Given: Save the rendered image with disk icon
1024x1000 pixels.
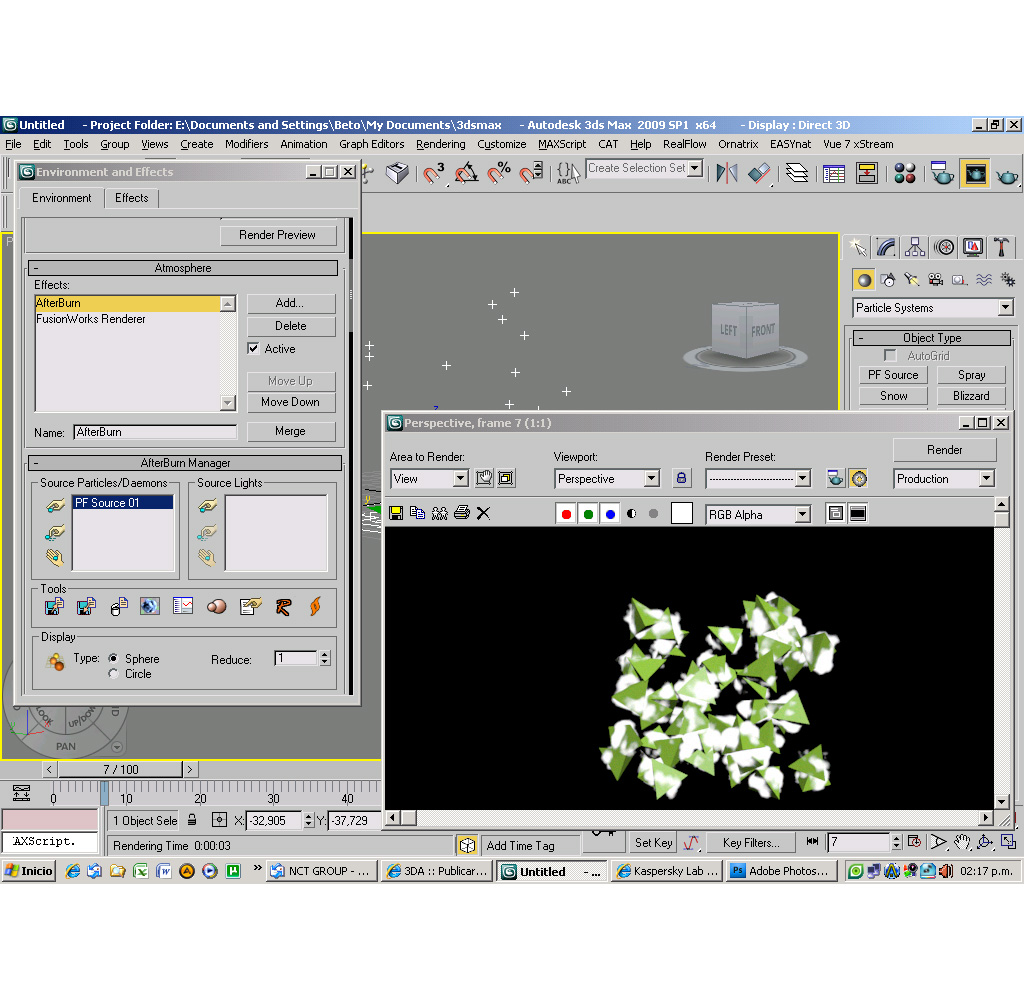Looking at the screenshot, I should [x=396, y=513].
